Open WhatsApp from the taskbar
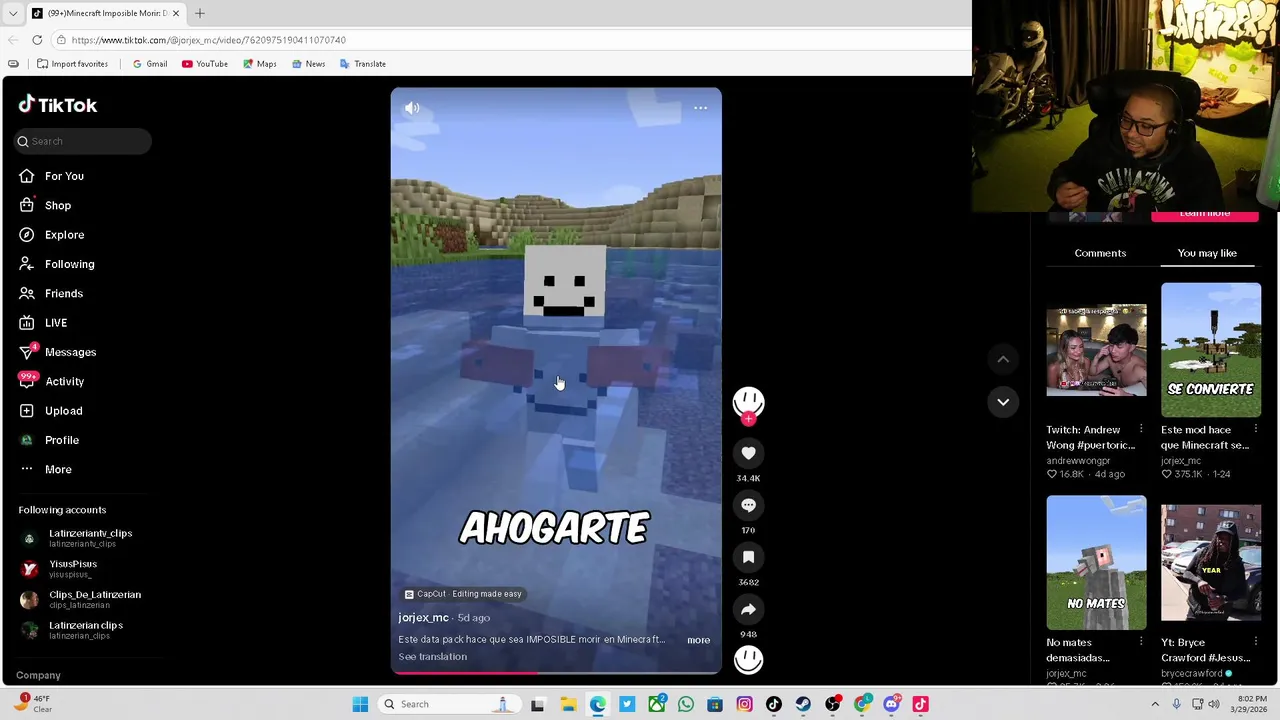Image resolution: width=1280 pixels, height=720 pixels. 686,704
